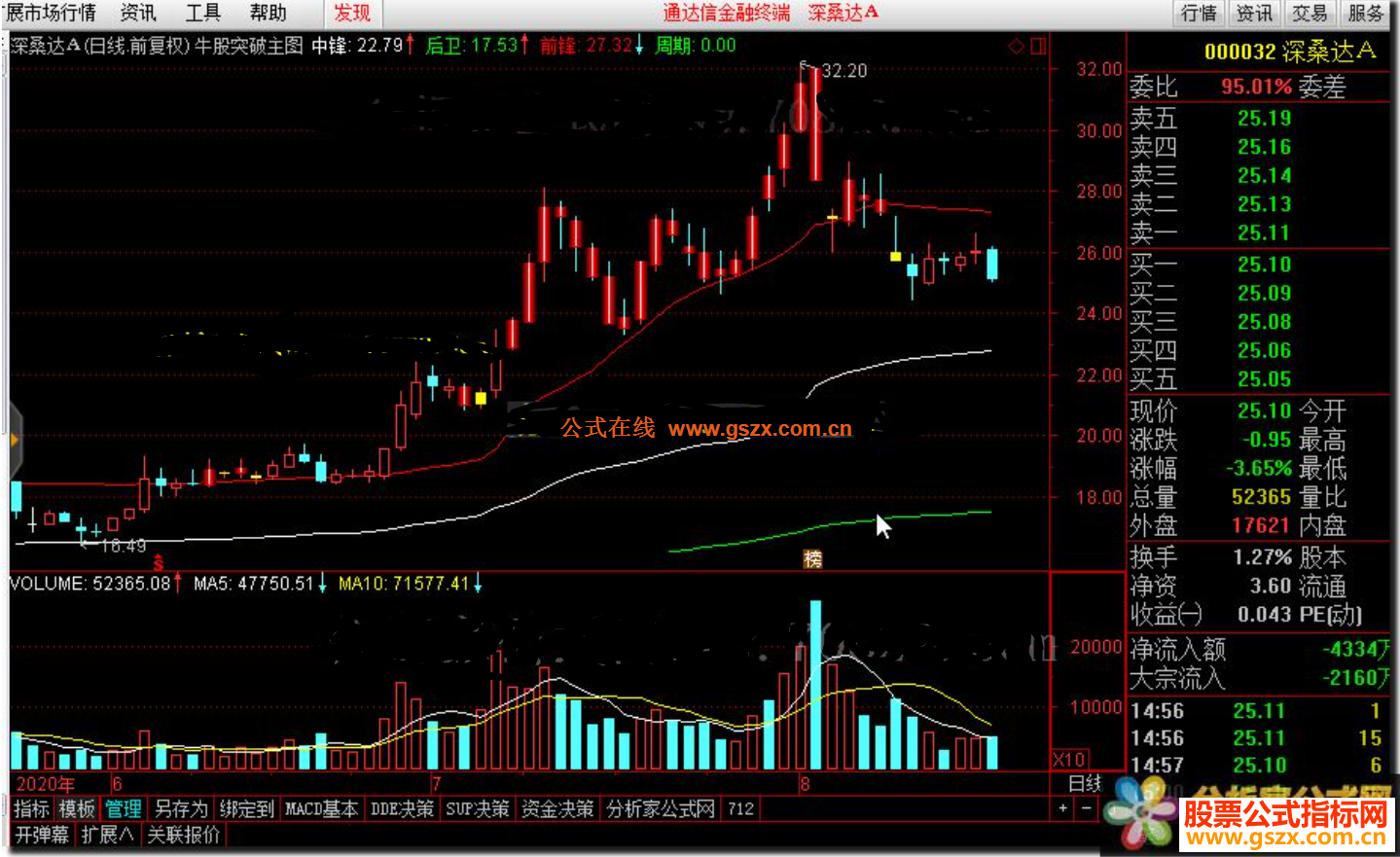Image resolution: width=1400 pixels, height=857 pixels.
Task: Click the 712 tab
Action: tap(740, 808)
